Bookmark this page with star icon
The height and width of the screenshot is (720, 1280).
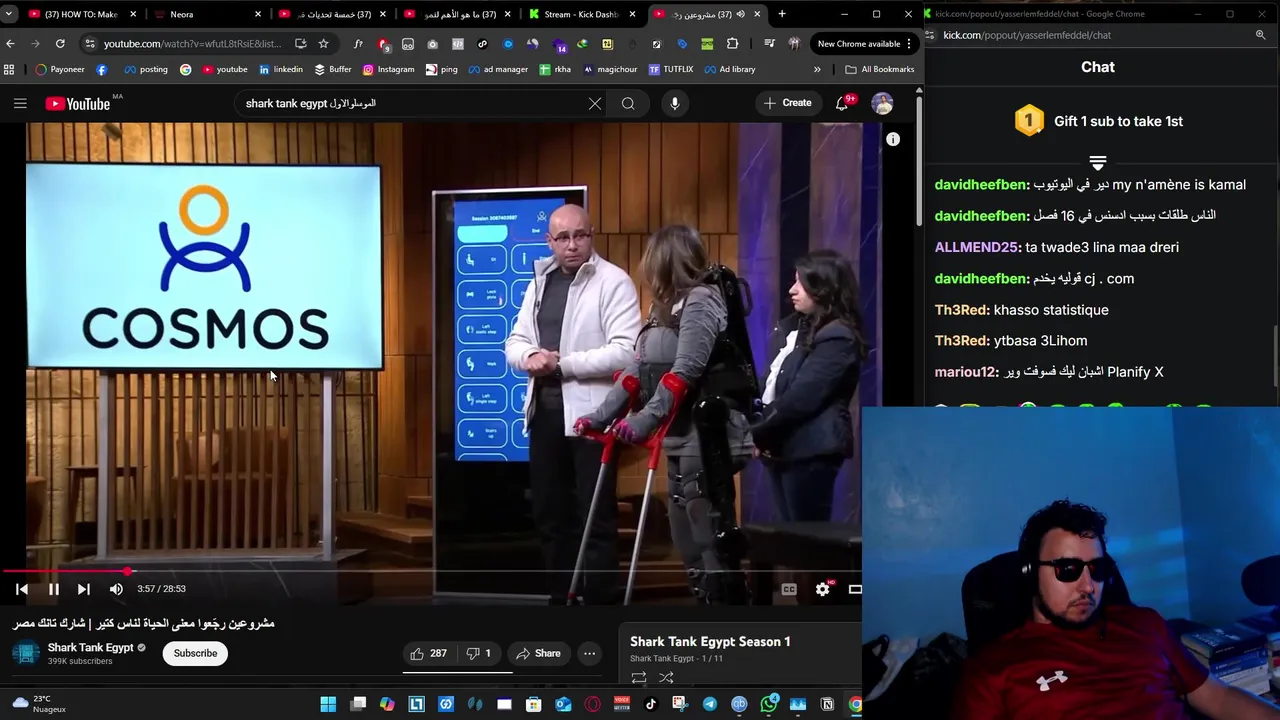(x=323, y=44)
